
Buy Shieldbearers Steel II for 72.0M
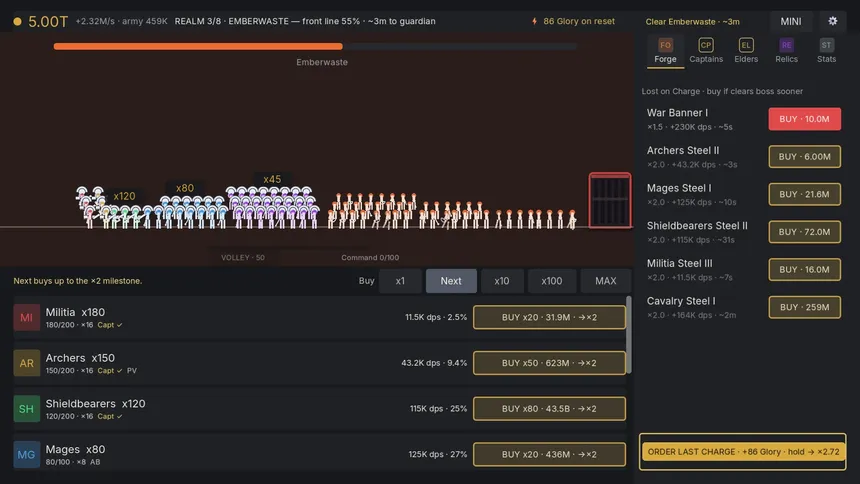804,232
